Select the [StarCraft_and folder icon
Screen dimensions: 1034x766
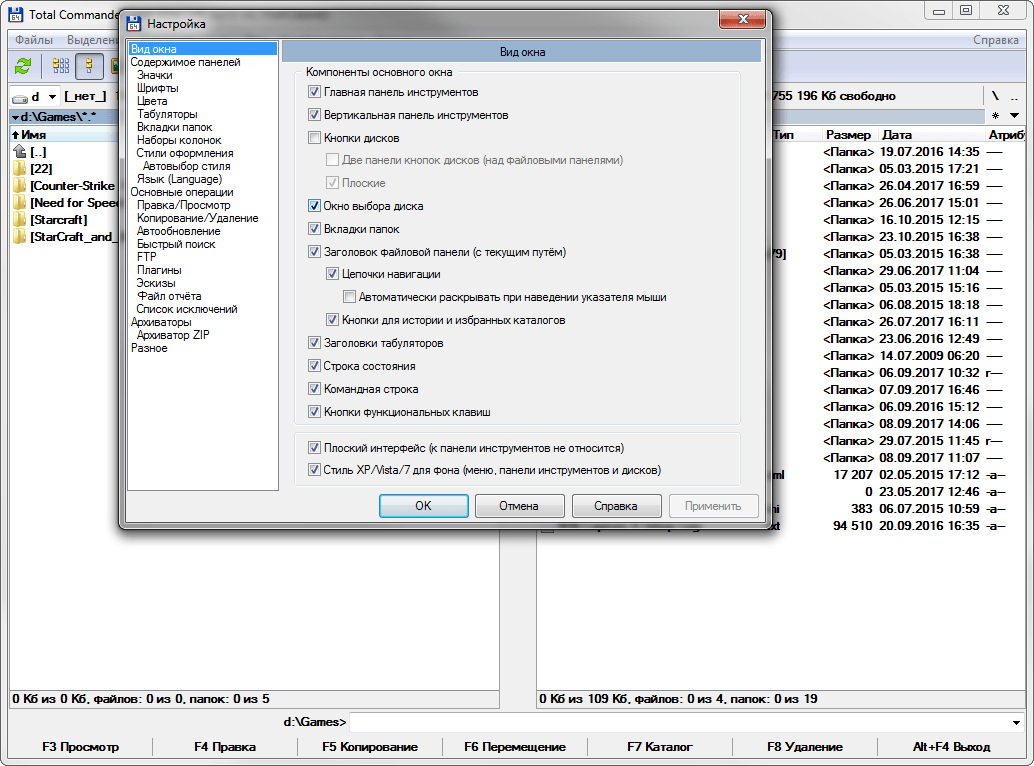coord(20,237)
